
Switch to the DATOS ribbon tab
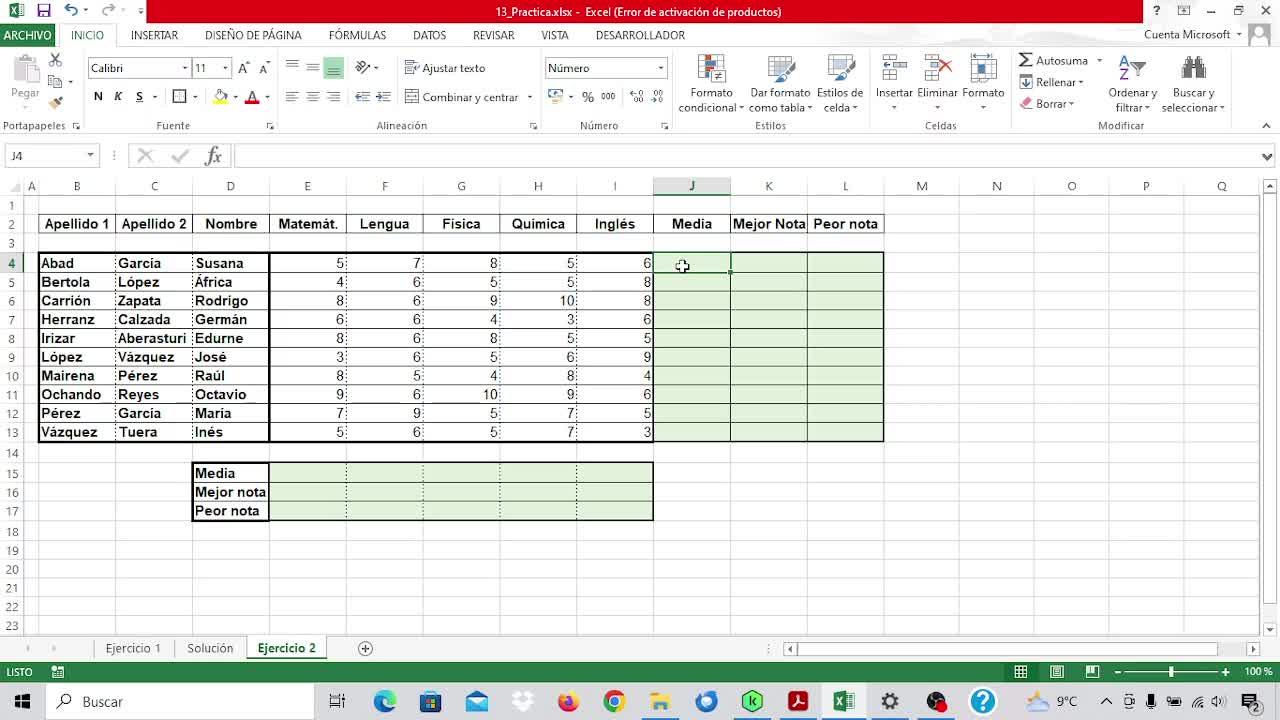[429, 35]
